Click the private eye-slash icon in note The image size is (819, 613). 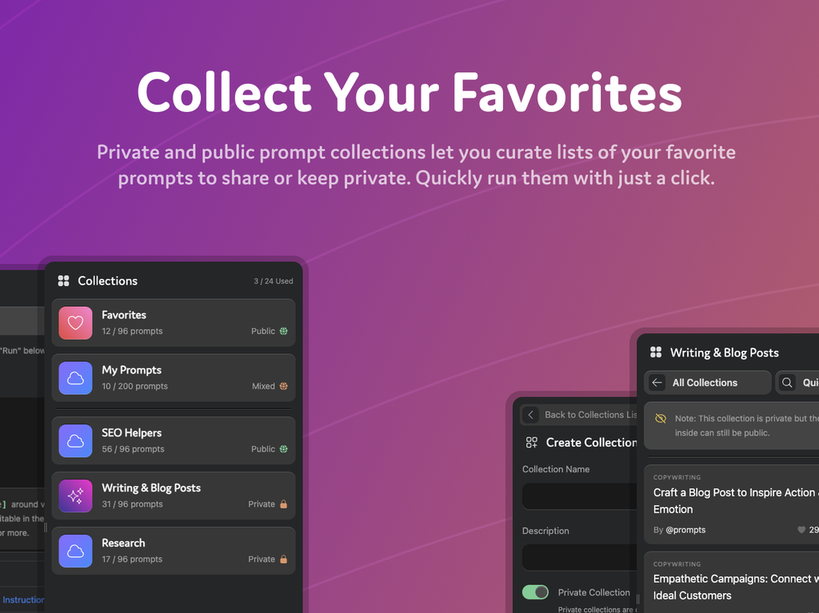click(660, 419)
